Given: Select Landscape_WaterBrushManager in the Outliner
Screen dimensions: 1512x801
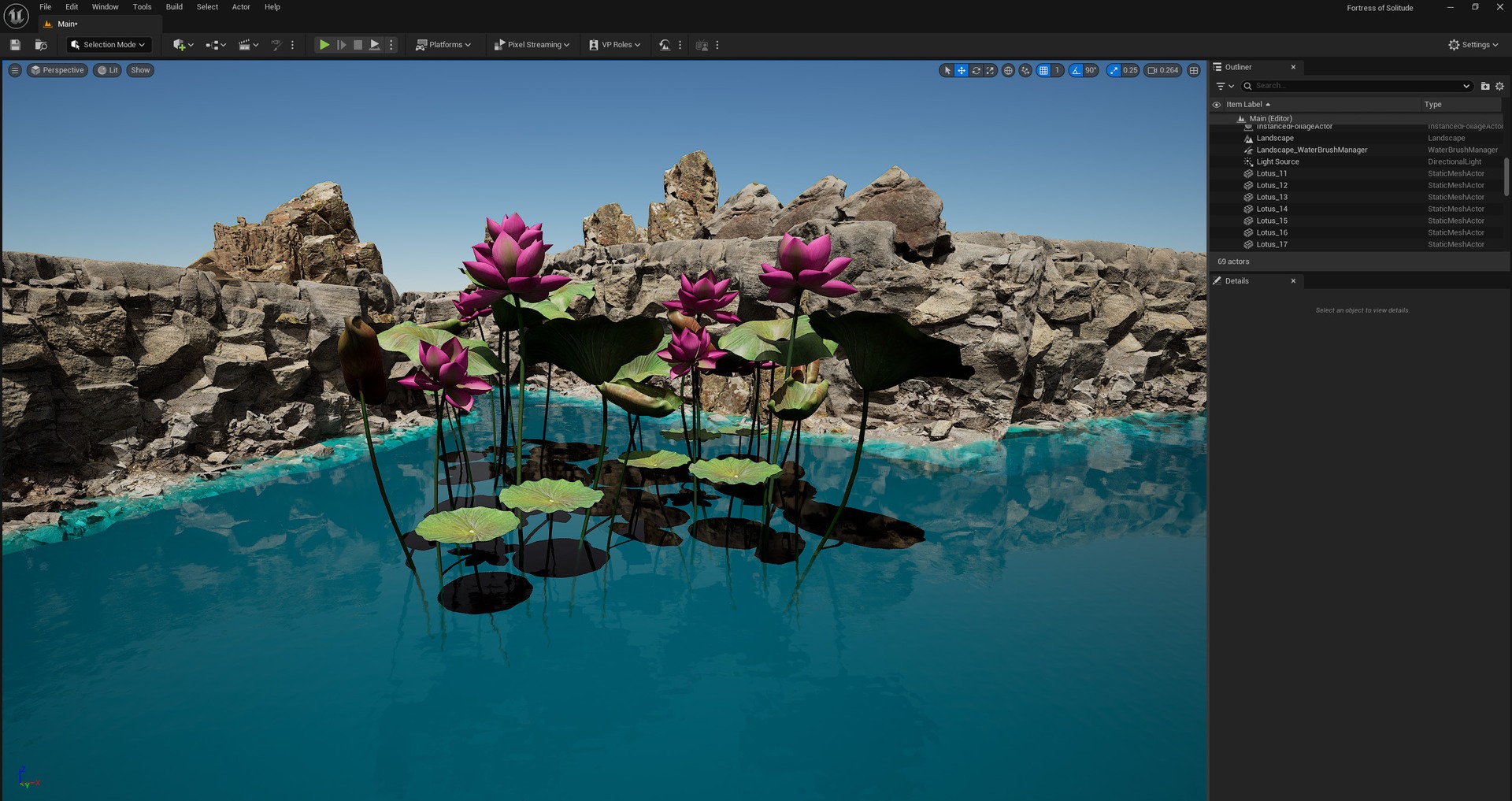Looking at the screenshot, I should coord(1356,150).
